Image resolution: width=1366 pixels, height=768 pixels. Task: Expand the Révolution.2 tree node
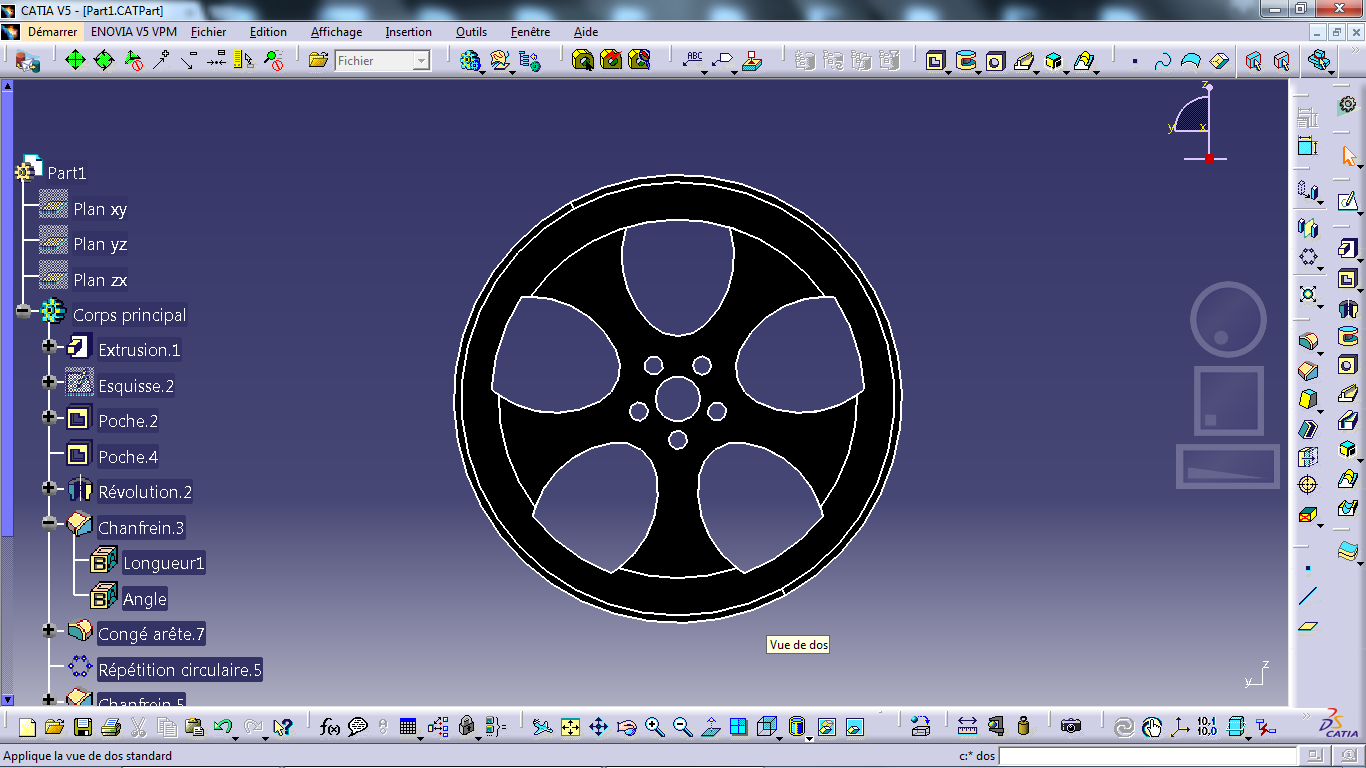click(x=49, y=488)
